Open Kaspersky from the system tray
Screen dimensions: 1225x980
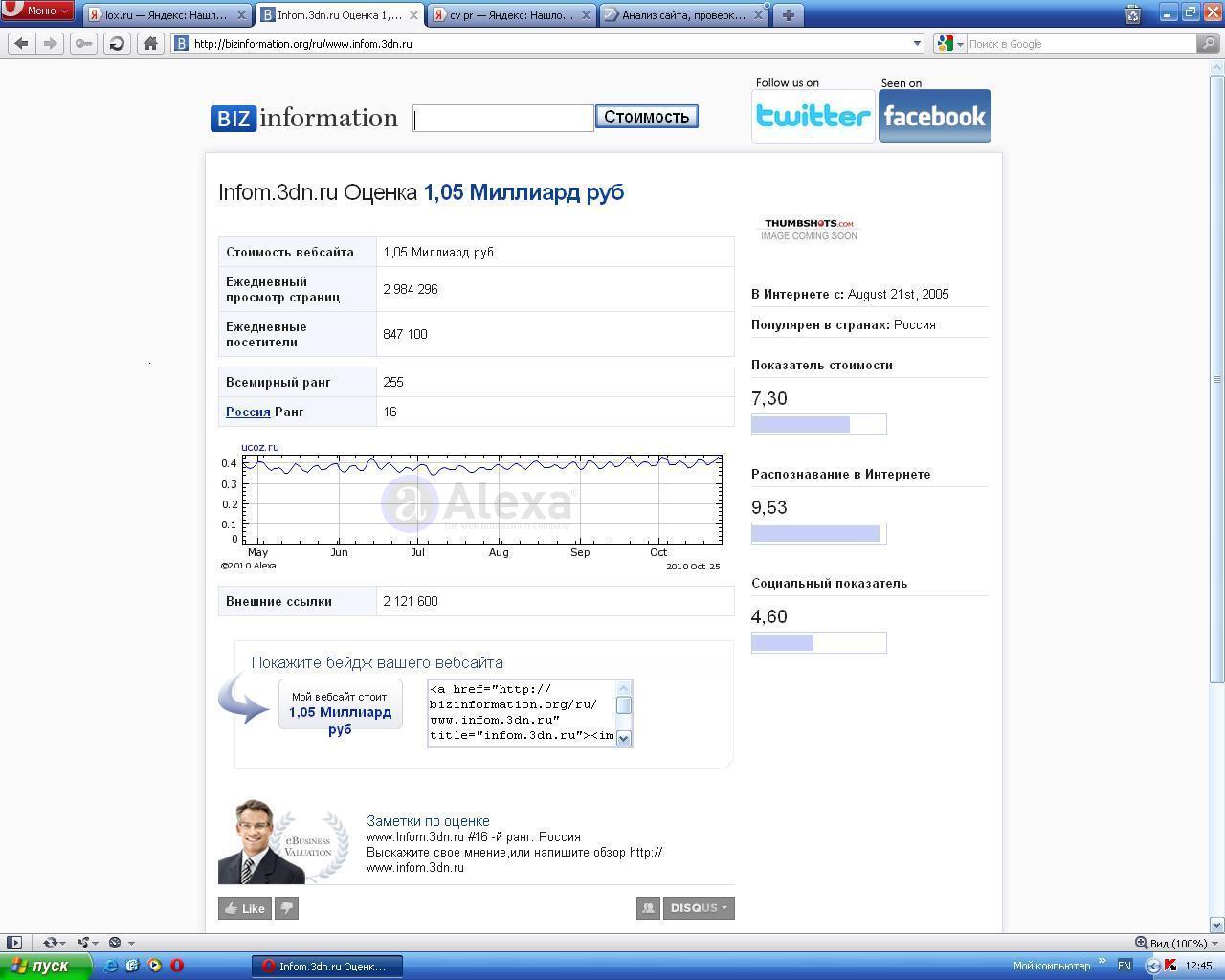click(x=1169, y=966)
